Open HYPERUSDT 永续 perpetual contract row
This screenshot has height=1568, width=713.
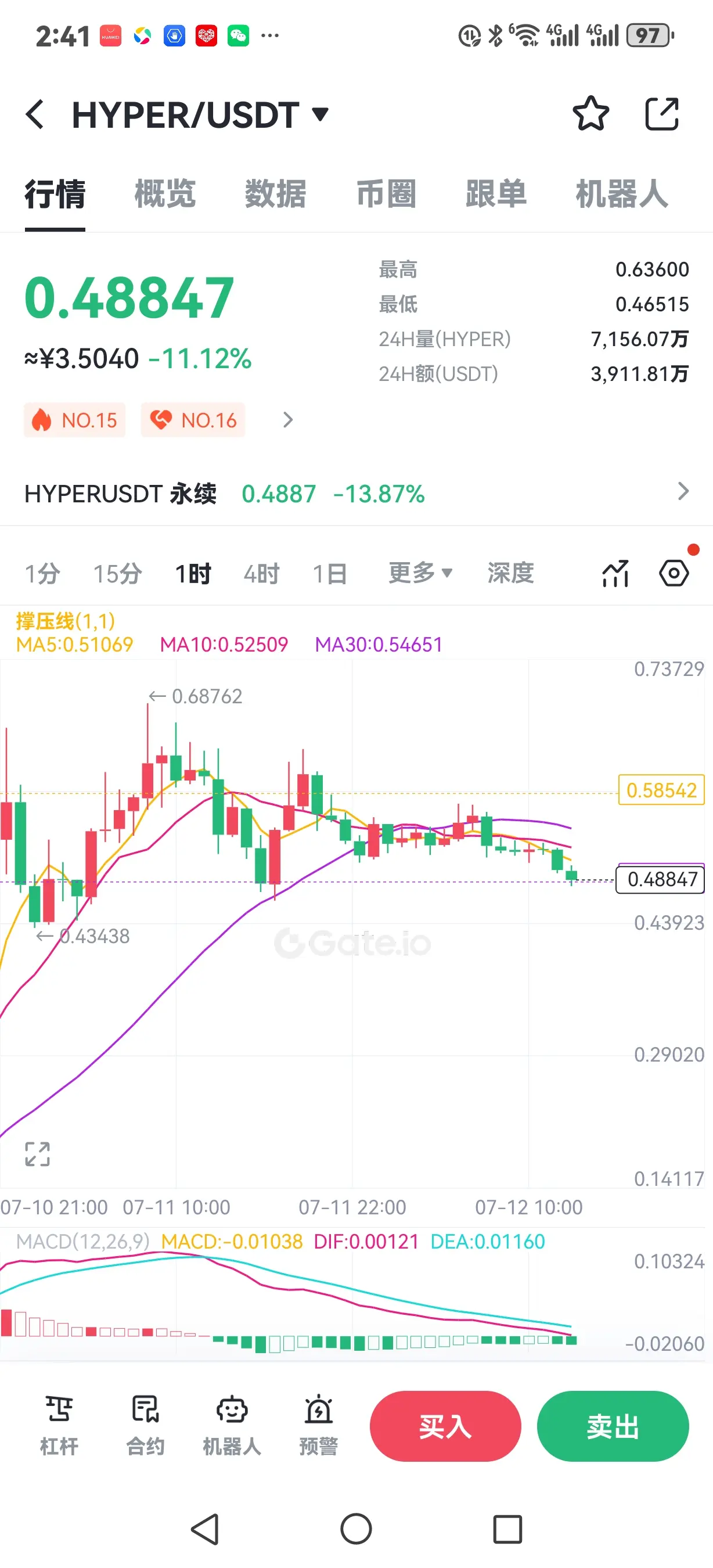click(356, 493)
